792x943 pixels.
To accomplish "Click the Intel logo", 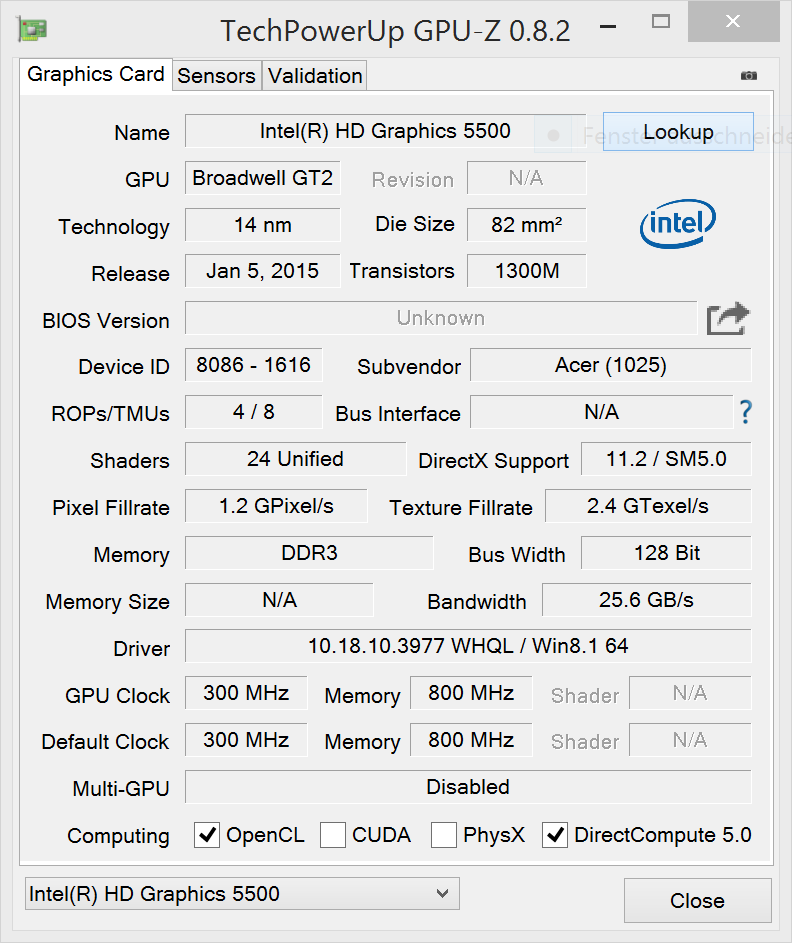I will (677, 224).
